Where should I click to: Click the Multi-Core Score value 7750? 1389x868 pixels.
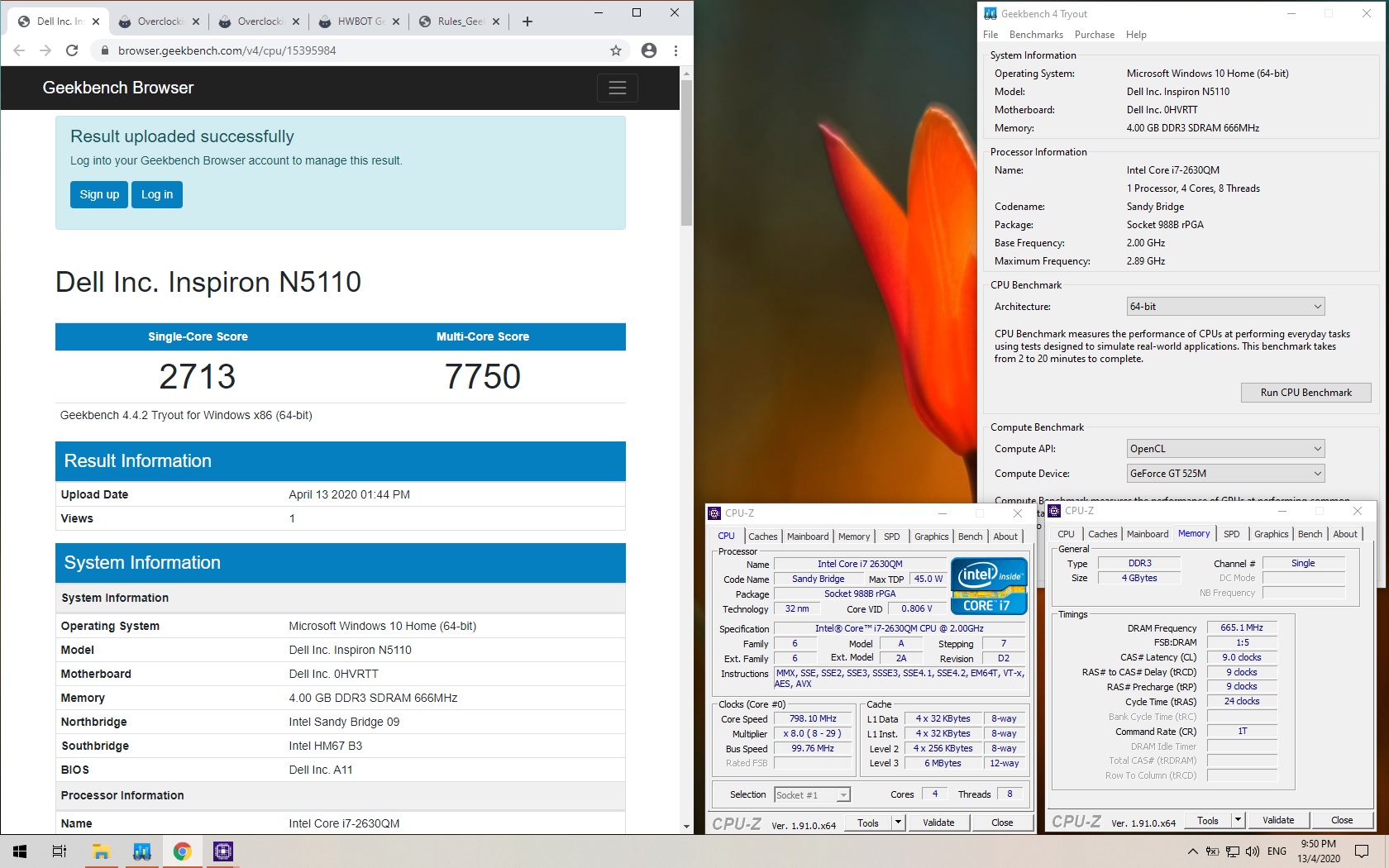click(x=483, y=377)
